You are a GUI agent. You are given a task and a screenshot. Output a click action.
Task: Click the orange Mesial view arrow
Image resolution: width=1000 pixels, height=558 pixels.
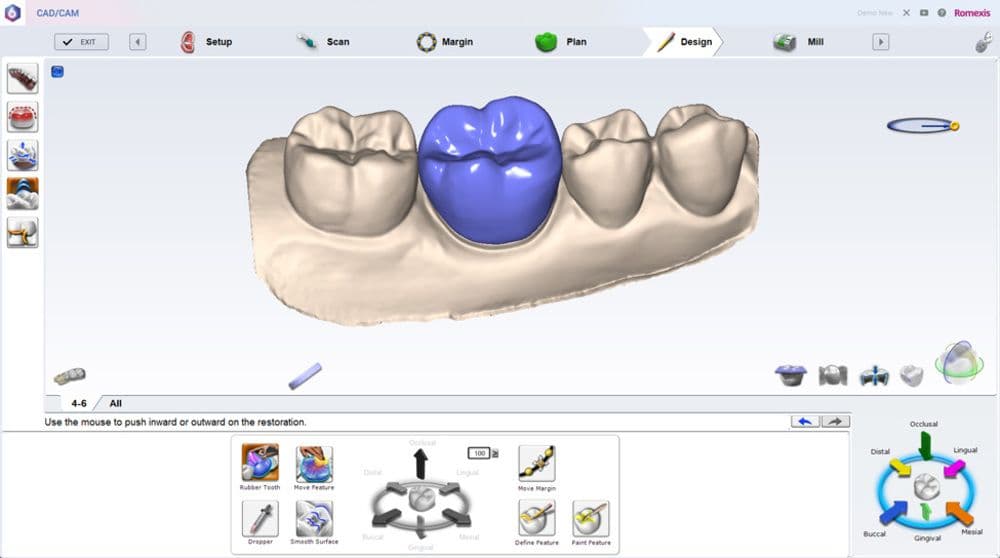pos(960,513)
